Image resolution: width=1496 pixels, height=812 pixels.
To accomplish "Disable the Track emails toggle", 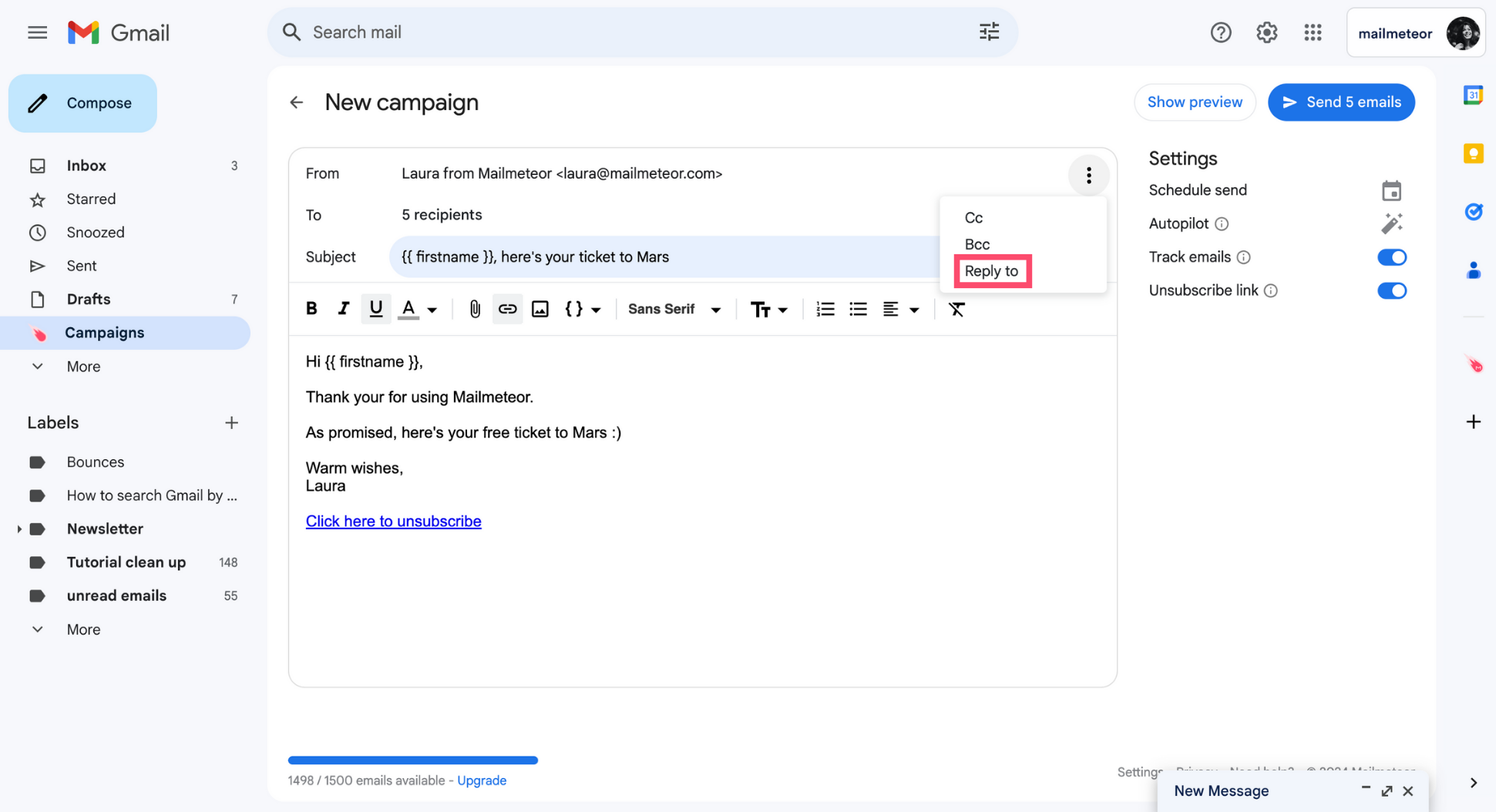I will point(1391,257).
